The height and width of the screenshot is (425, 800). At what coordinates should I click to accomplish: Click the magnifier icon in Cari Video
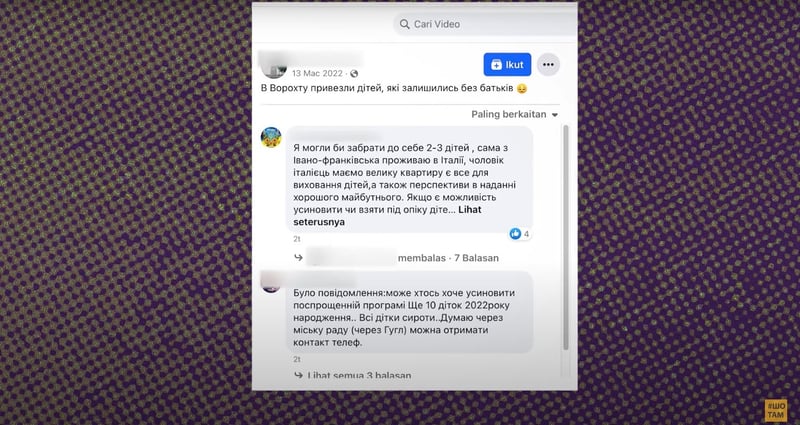pyautogui.click(x=405, y=24)
